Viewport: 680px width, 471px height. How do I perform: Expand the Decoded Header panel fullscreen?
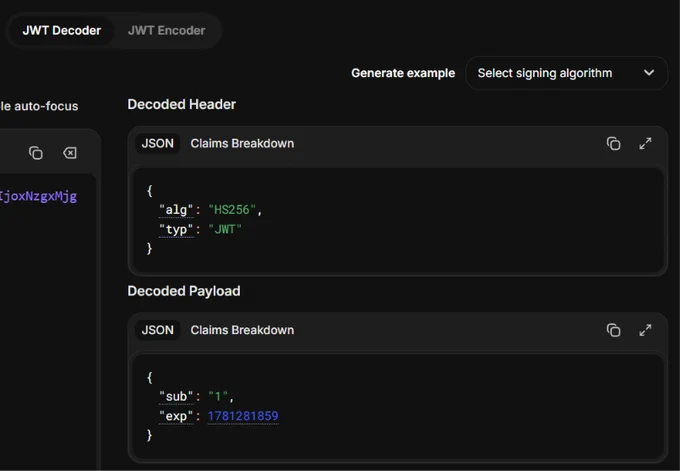tap(645, 144)
